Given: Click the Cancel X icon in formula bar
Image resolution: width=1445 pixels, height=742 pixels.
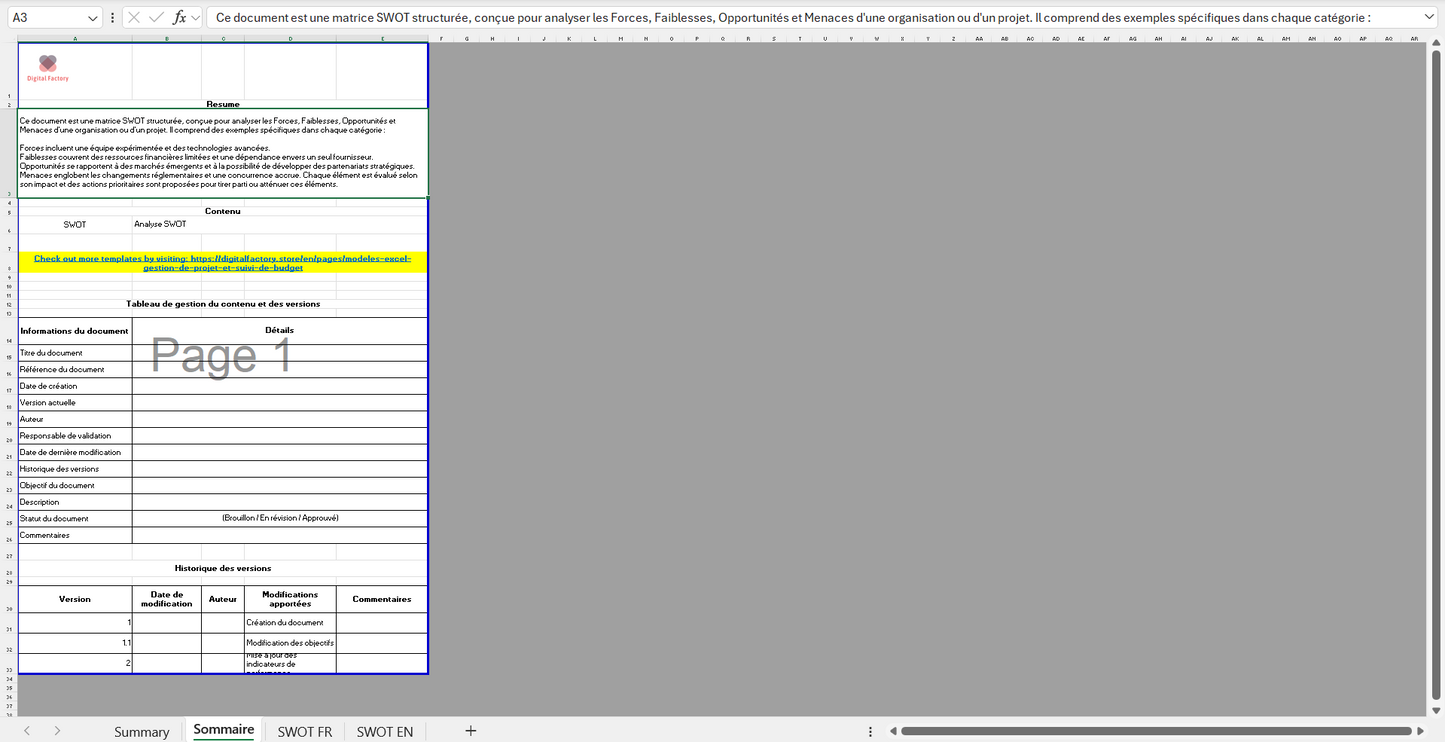Looking at the screenshot, I should [x=134, y=18].
